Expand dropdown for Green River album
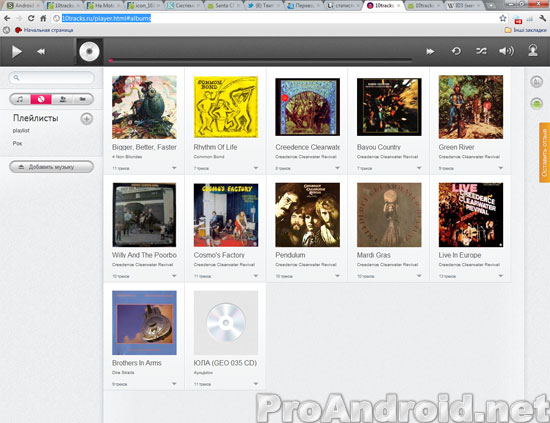 point(501,168)
